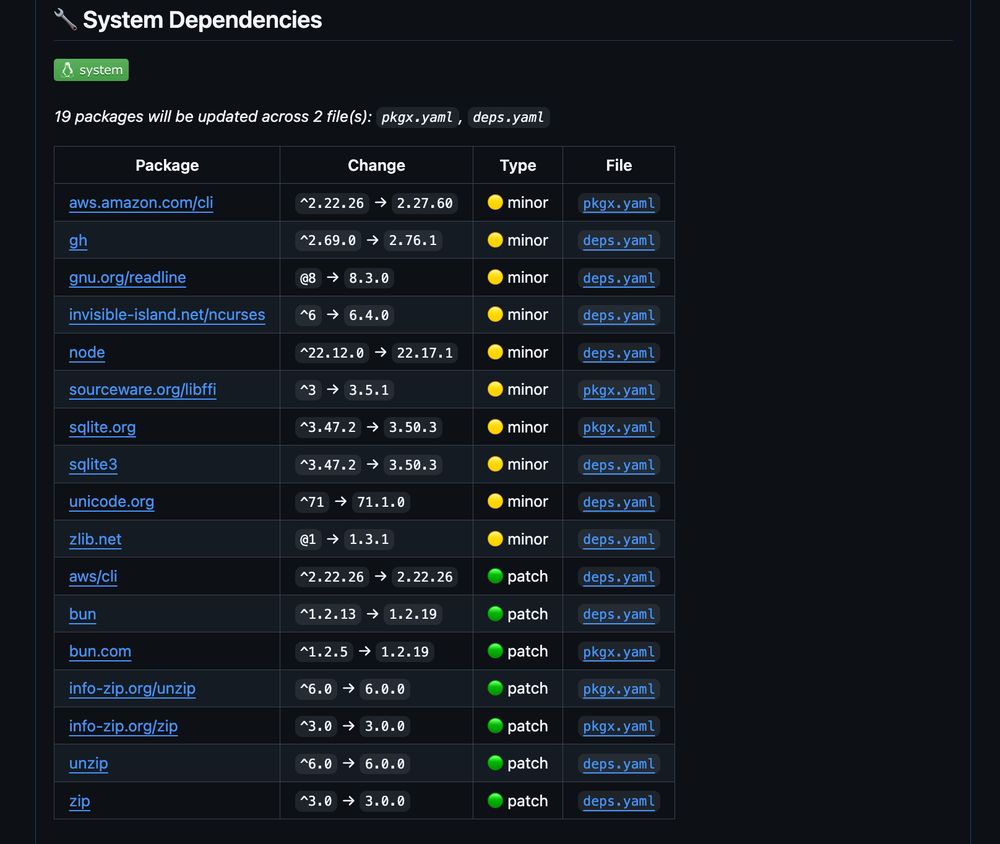Viewport: 1000px width, 844px height.
Task: Click version 1.3.1 in zlib.net row
Action: coord(369,540)
